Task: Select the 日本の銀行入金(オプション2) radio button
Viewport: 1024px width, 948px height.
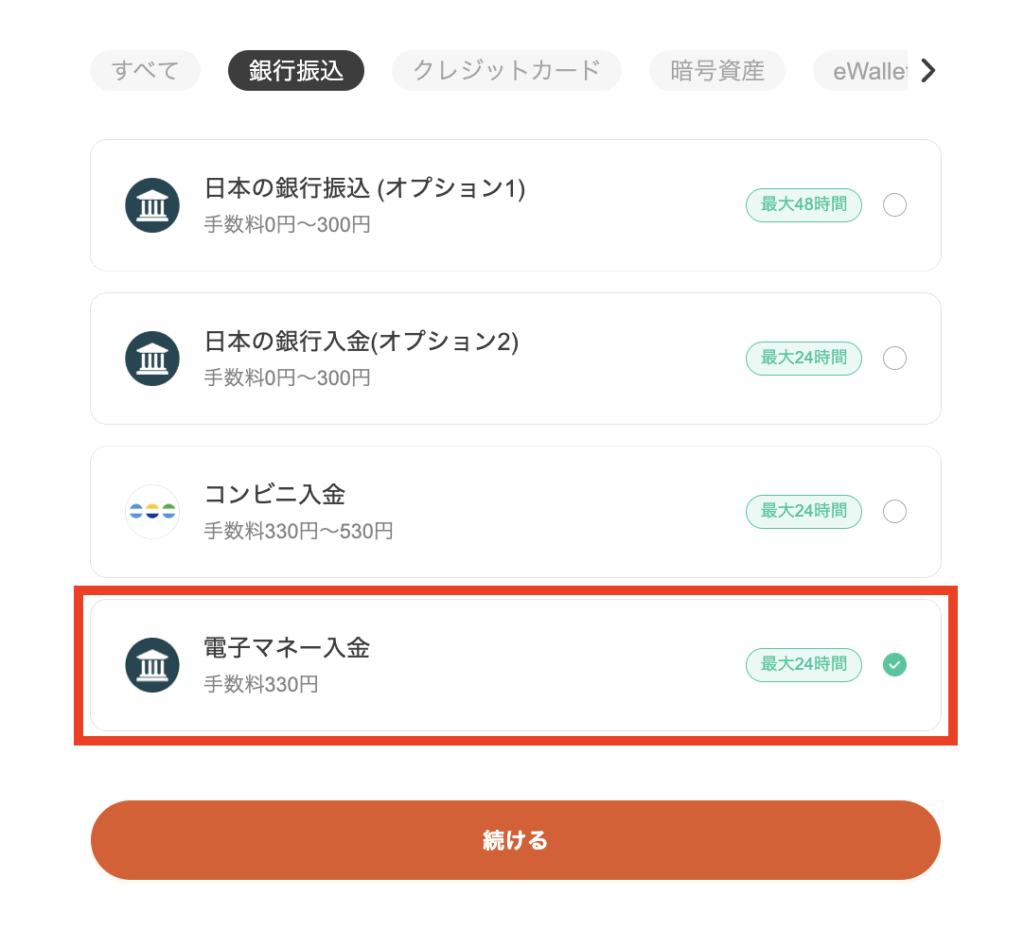Action: pos(894,358)
